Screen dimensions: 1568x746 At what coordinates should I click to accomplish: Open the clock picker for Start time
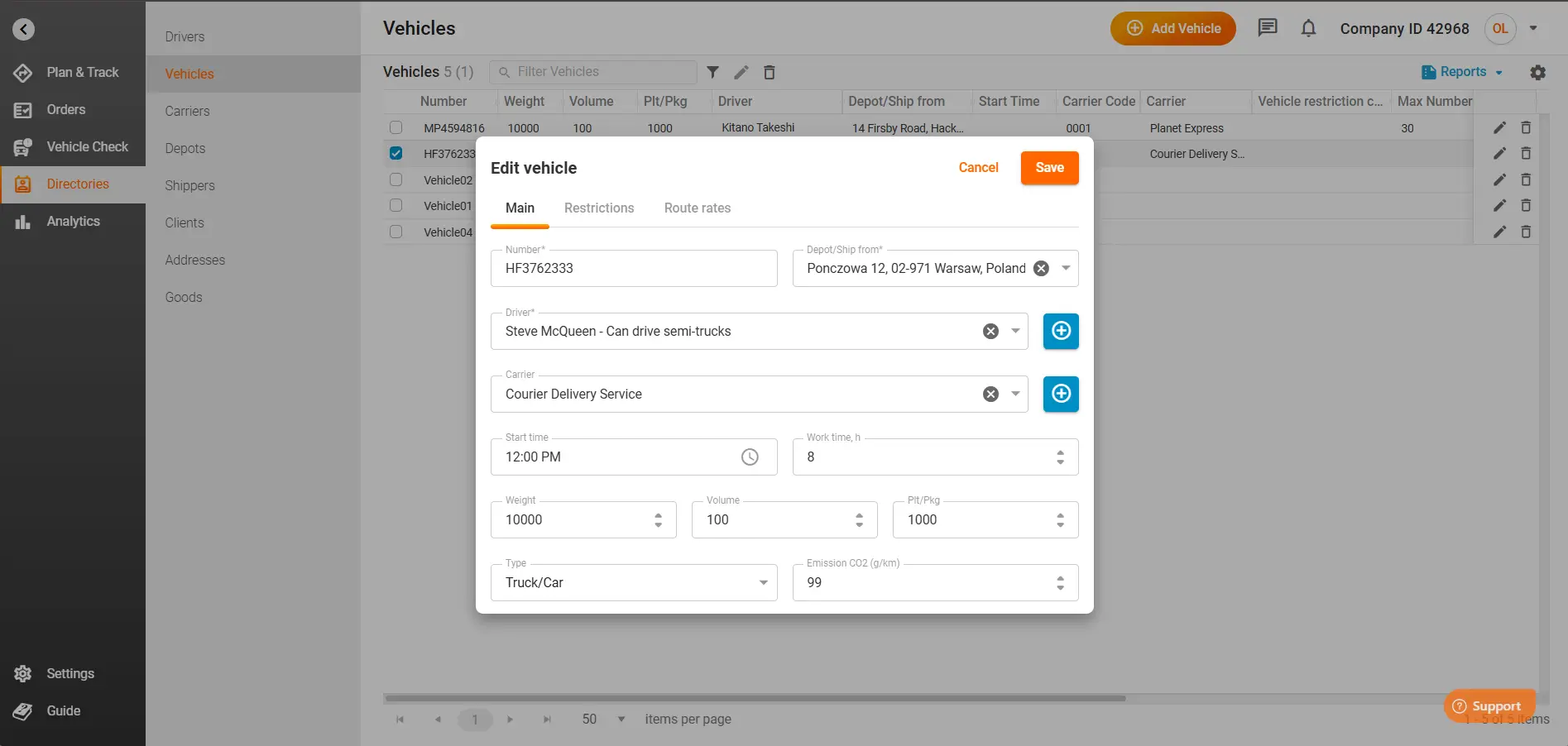[750, 457]
